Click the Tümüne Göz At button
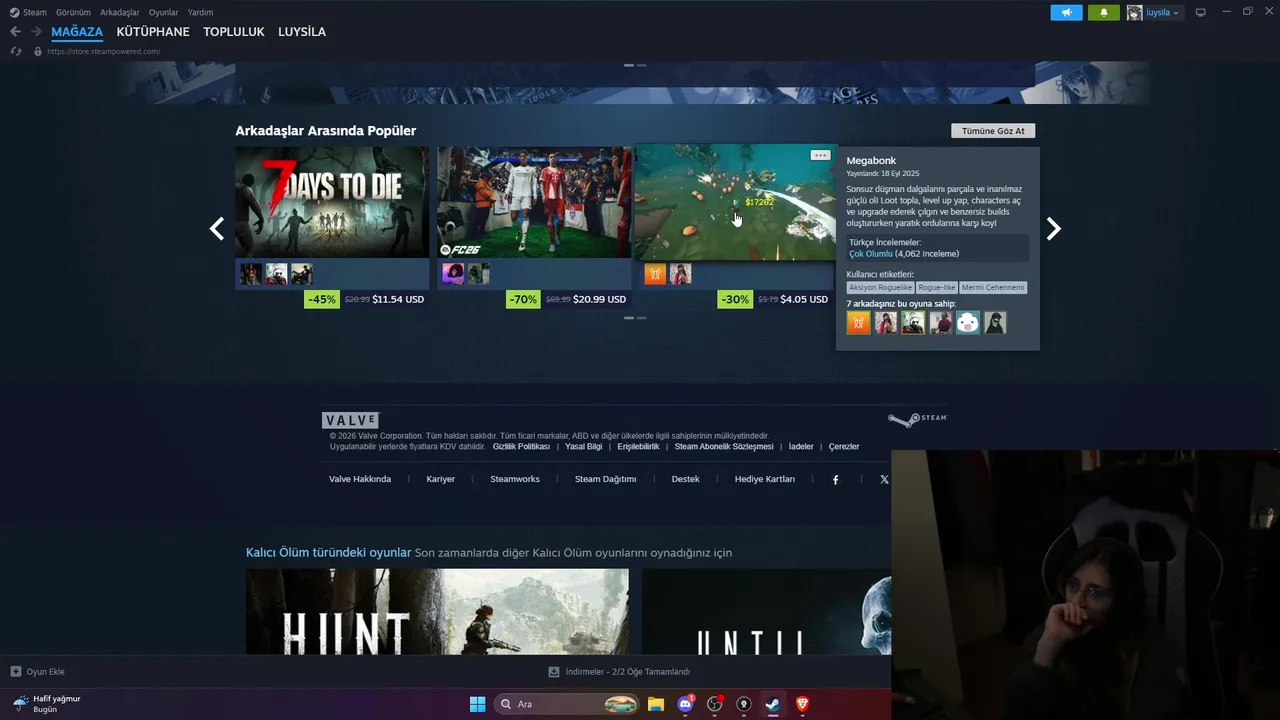The height and width of the screenshot is (720, 1280). click(x=993, y=131)
